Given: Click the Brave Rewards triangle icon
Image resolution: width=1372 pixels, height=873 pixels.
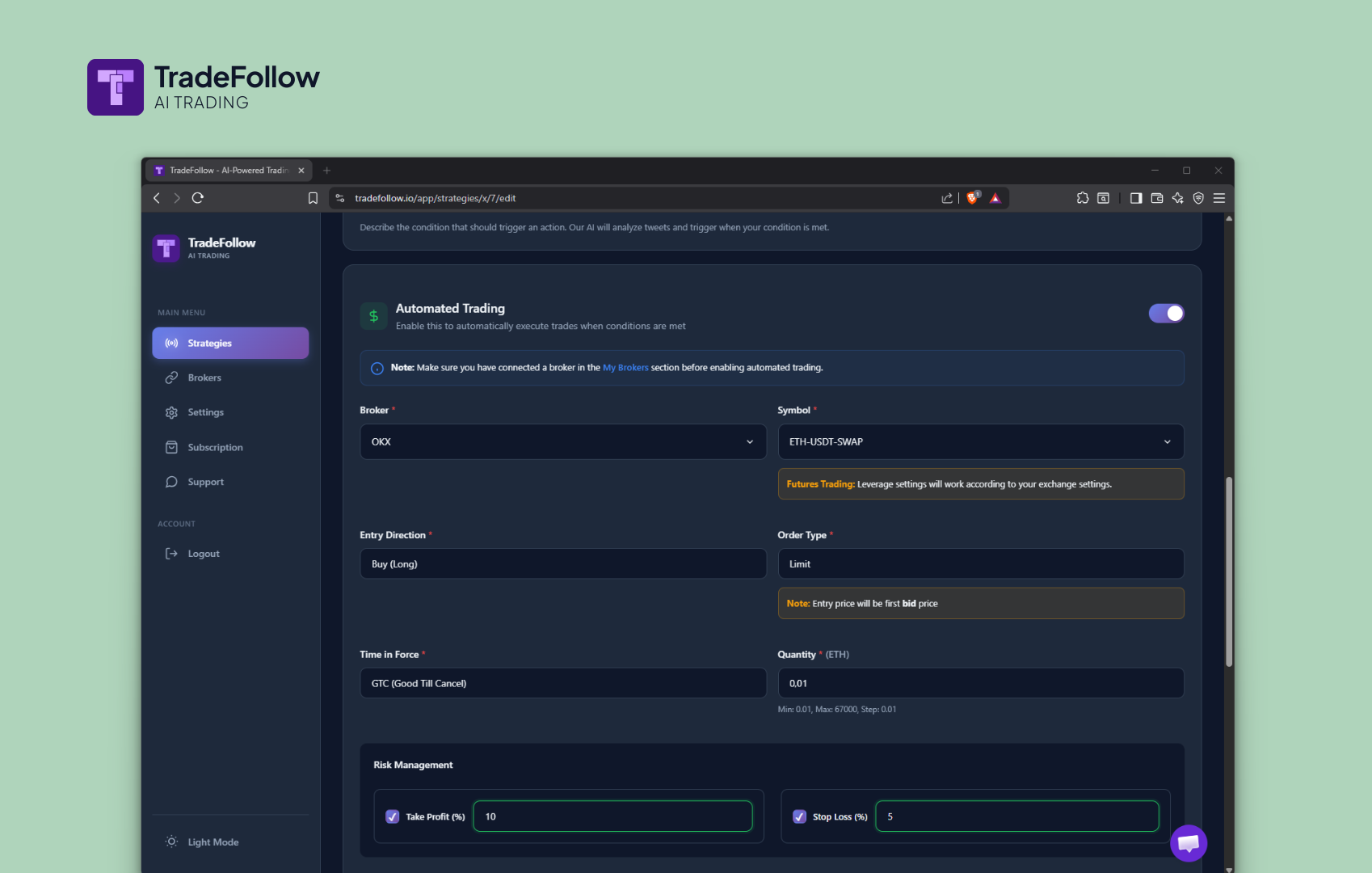Looking at the screenshot, I should tap(995, 198).
